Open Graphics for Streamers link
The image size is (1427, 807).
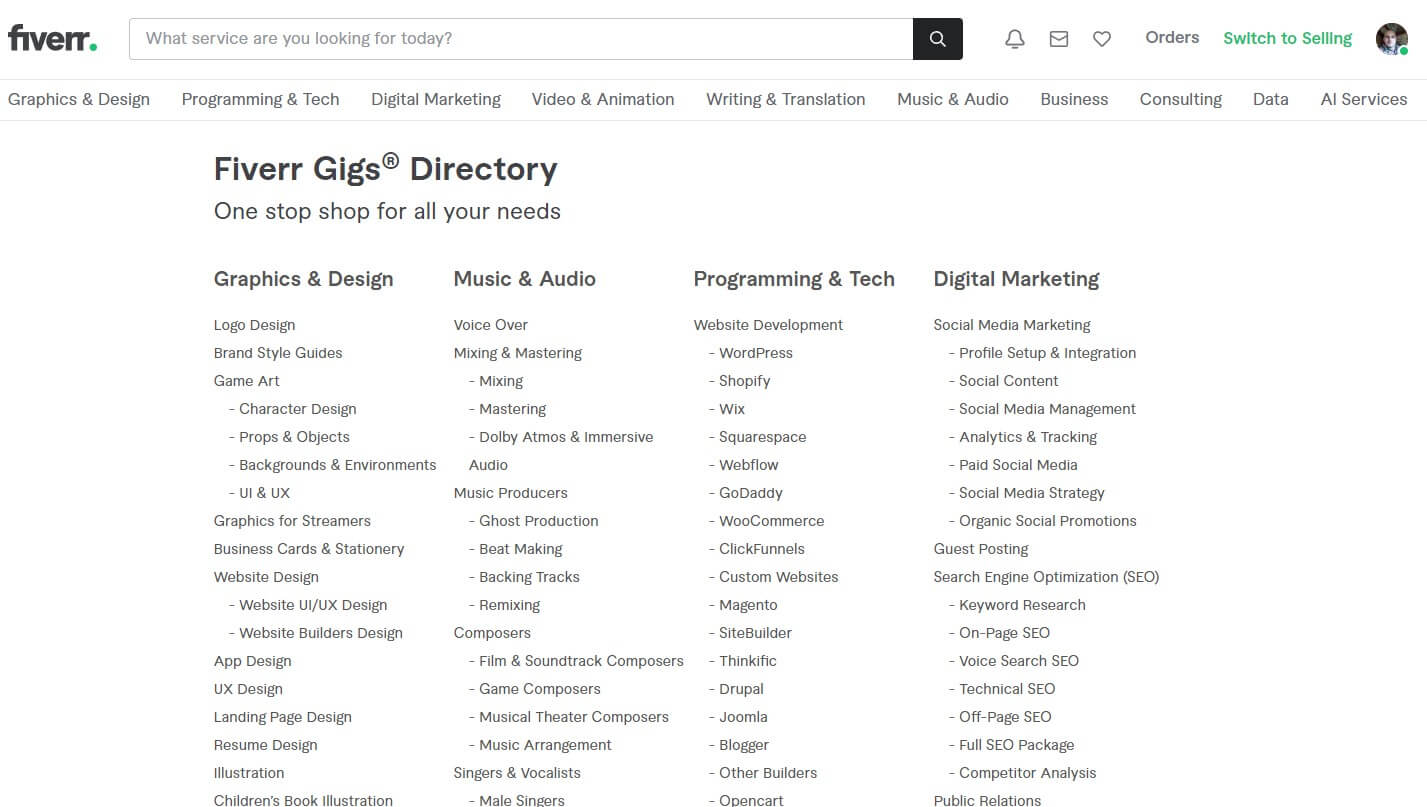click(x=292, y=521)
